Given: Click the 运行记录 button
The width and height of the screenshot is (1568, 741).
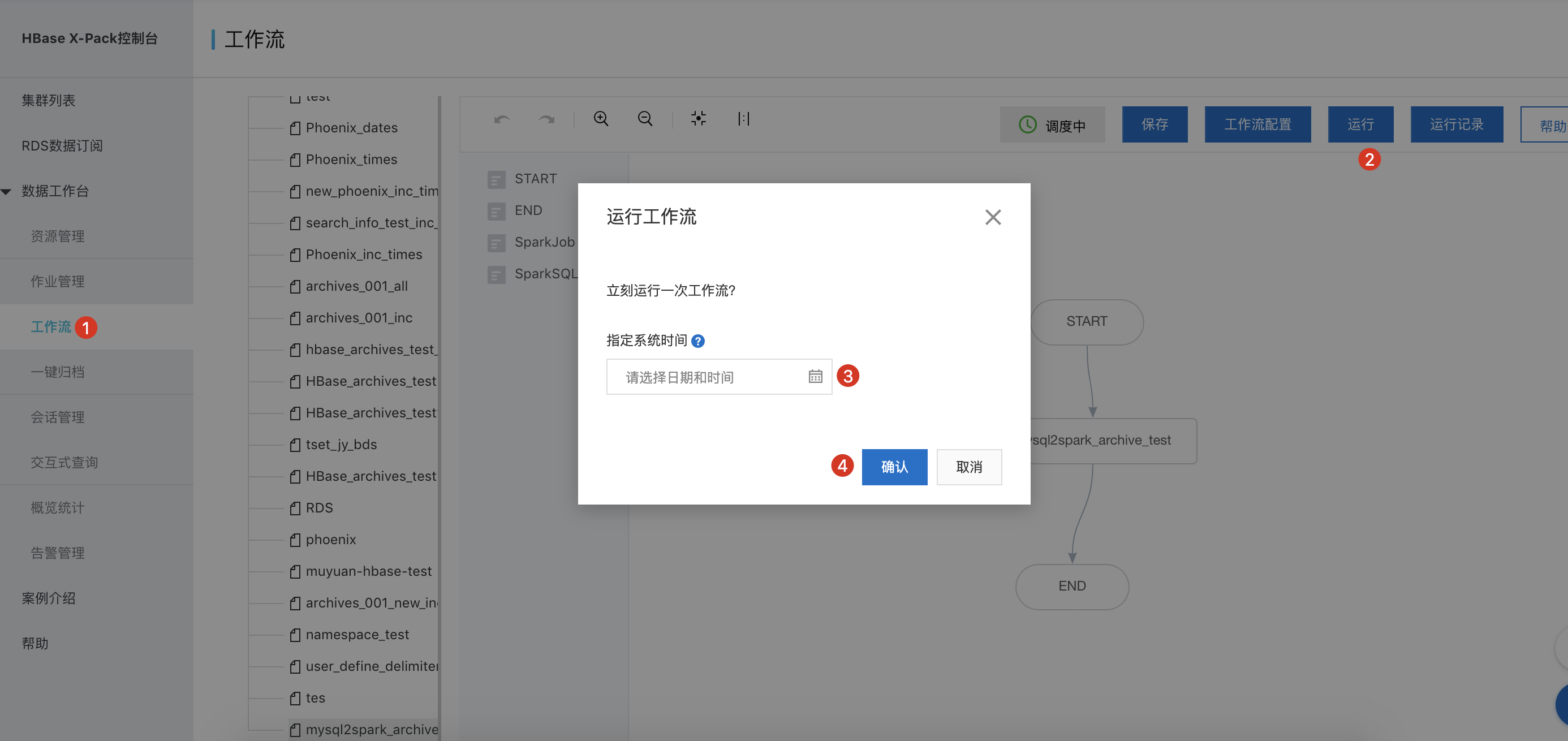Looking at the screenshot, I should (1457, 124).
